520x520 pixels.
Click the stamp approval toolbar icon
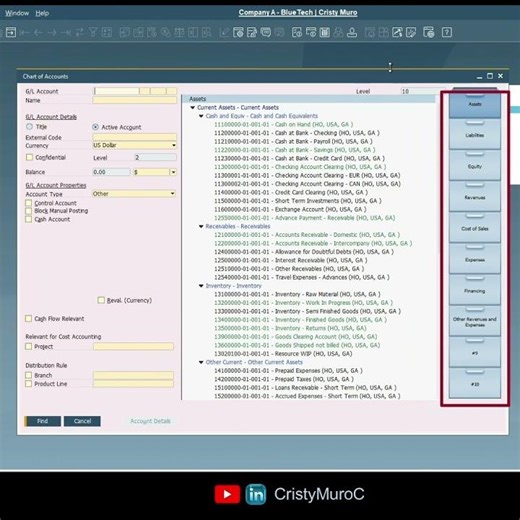pos(352,32)
